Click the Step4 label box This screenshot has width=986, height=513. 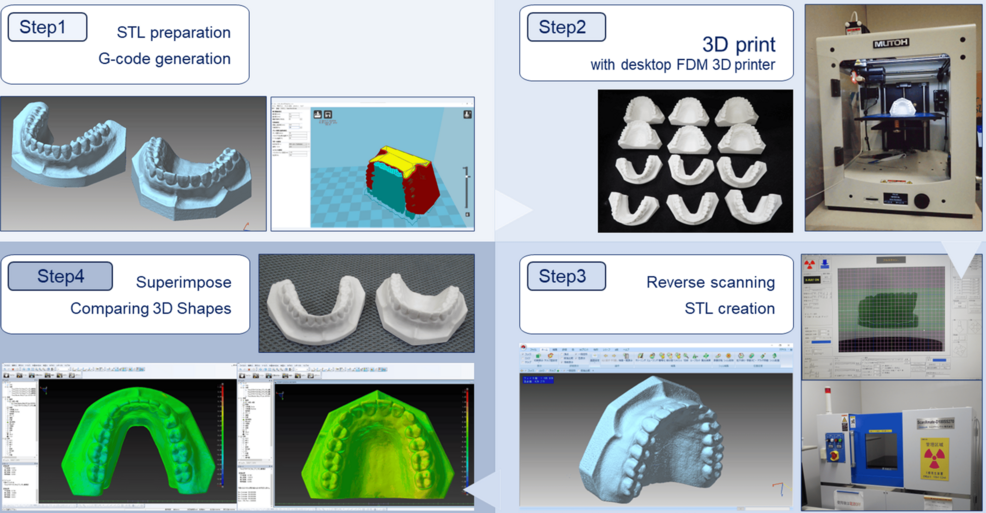pyautogui.click(x=60, y=276)
